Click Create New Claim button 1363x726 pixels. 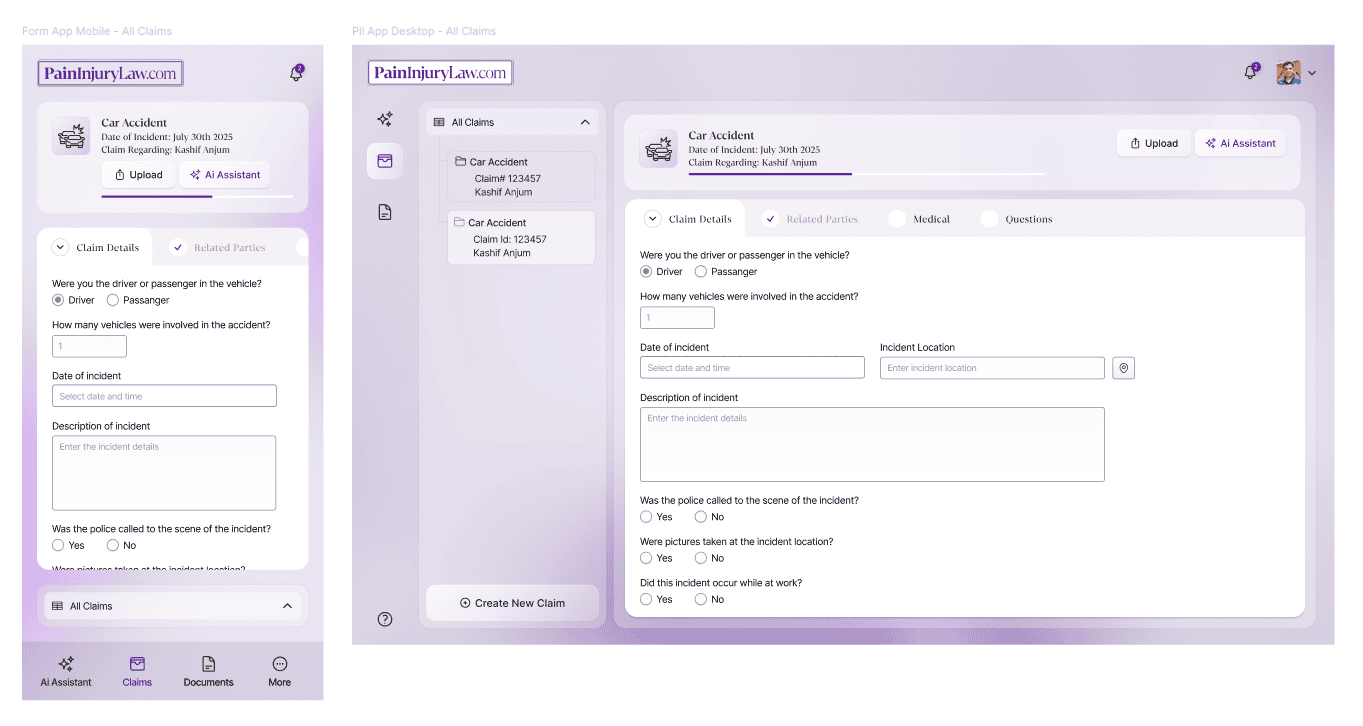tap(512, 603)
